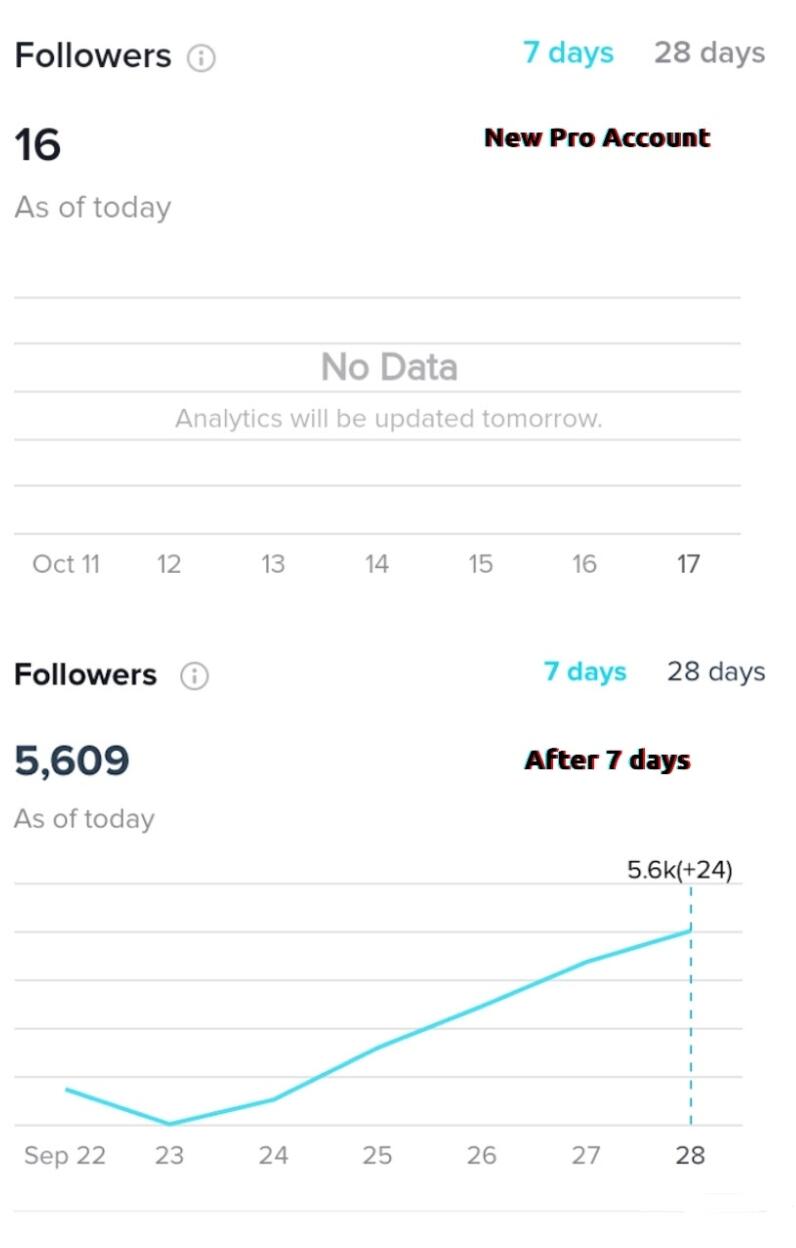This screenshot has height=1248, width=796.
Task: Select the 7 days tab in top chart
Action: click(568, 53)
